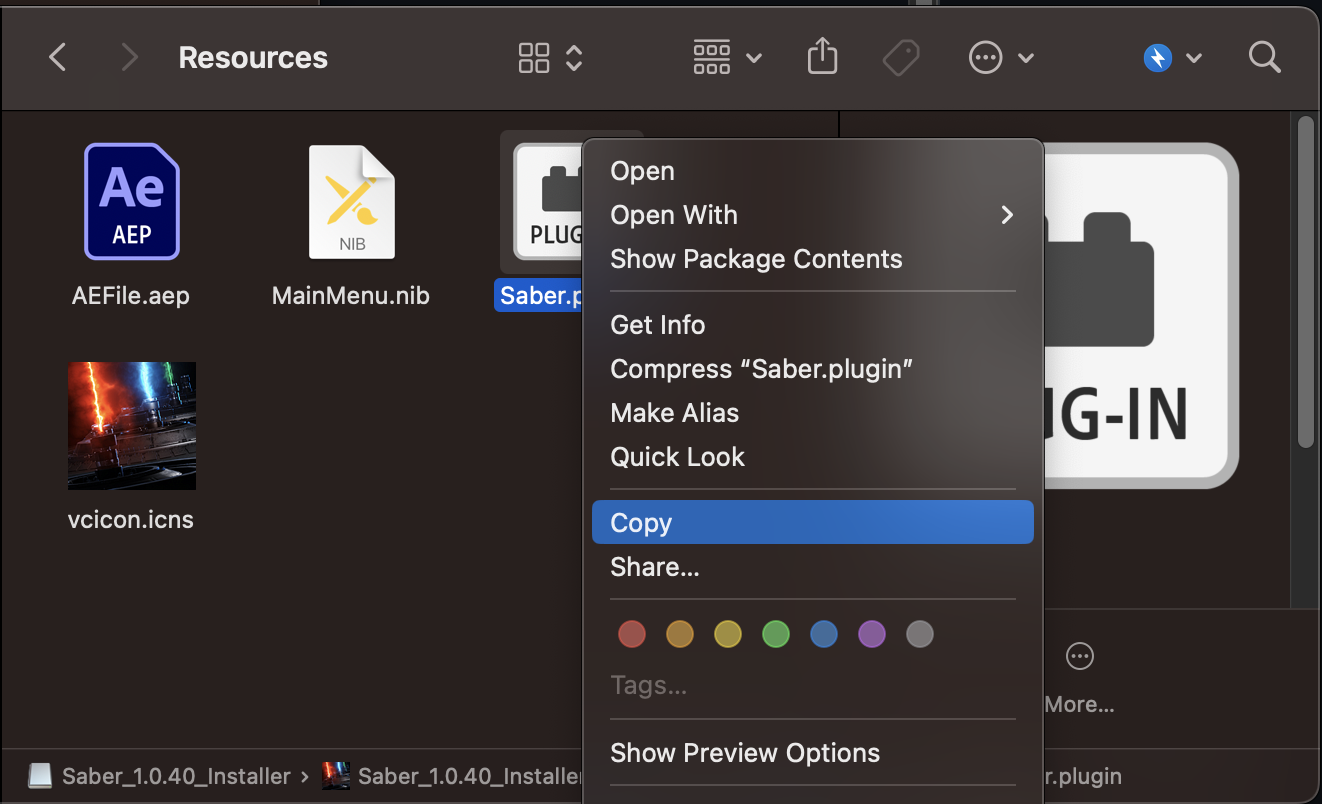This screenshot has width=1322, height=804.
Task: Choose Share… in the context menu
Action: coord(813,567)
